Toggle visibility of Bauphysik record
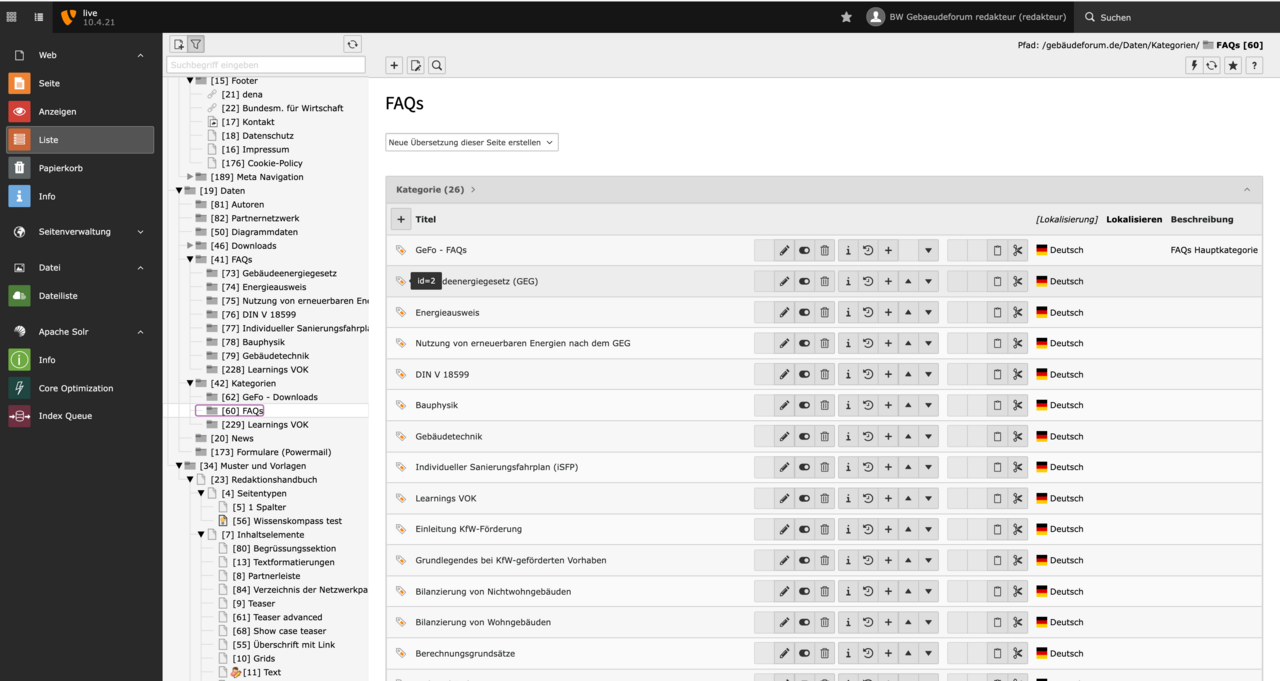The height and width of the screenshot is (681, 1280). [804, 405]
